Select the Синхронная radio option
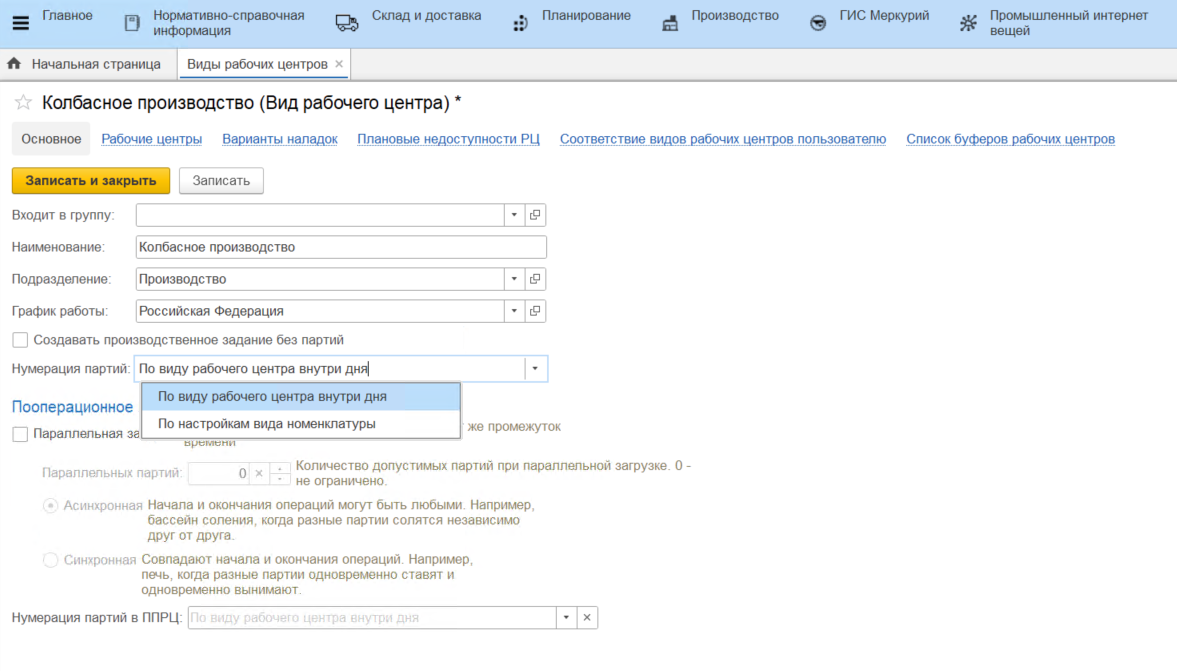This screenshot has width=1177, height=671. [x=51, y=560]
